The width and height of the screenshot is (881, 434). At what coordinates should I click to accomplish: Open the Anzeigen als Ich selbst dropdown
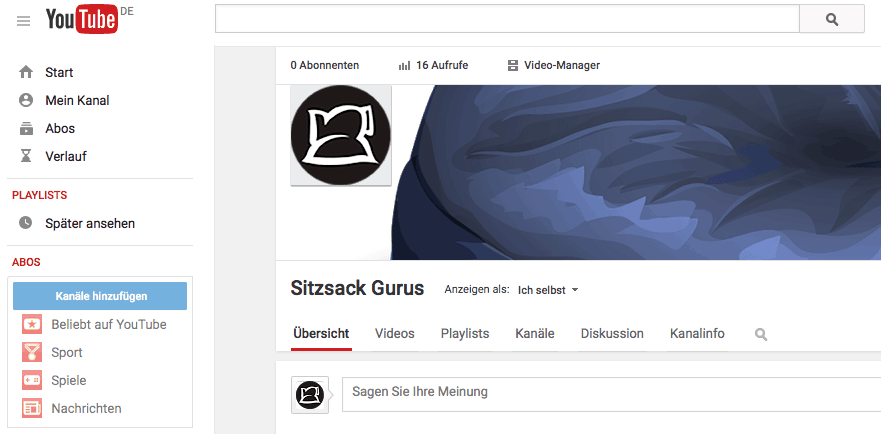548,291
